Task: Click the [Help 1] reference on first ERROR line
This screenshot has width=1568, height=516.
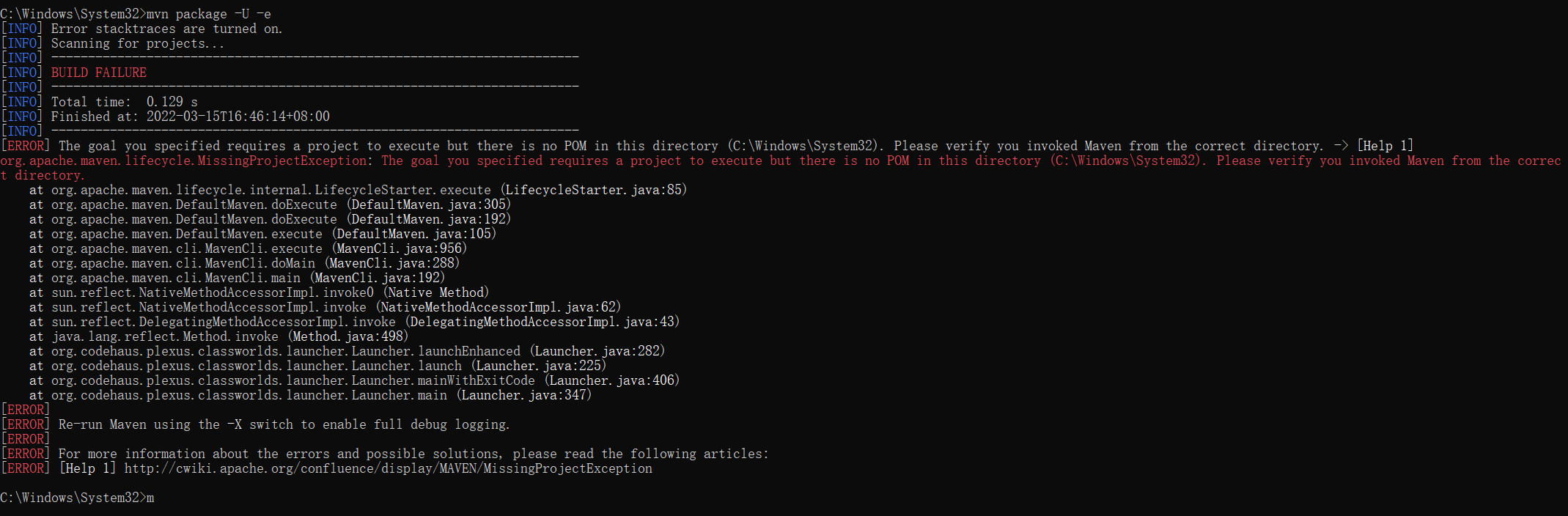Action: coord(1385,146)
